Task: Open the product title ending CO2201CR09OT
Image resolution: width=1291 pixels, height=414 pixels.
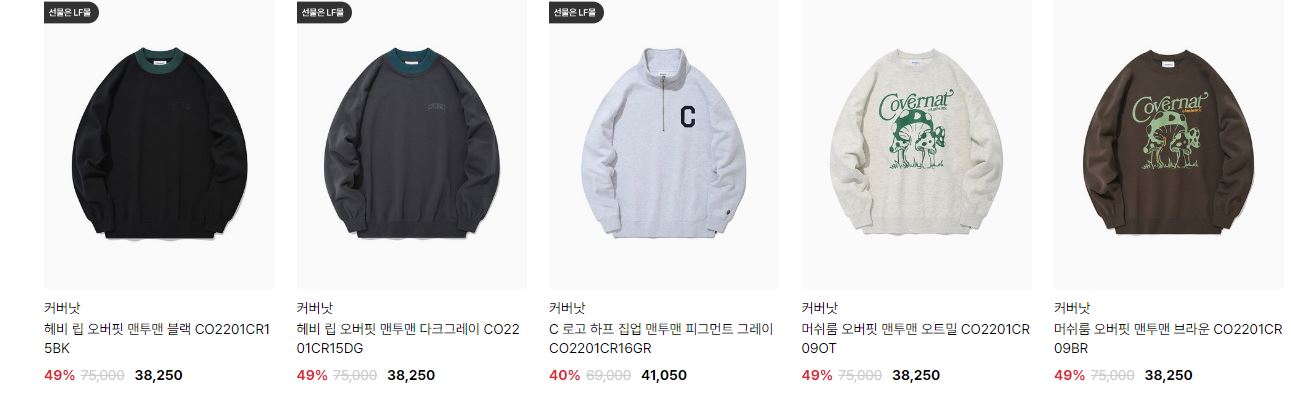Action: (x=916, y=339)
